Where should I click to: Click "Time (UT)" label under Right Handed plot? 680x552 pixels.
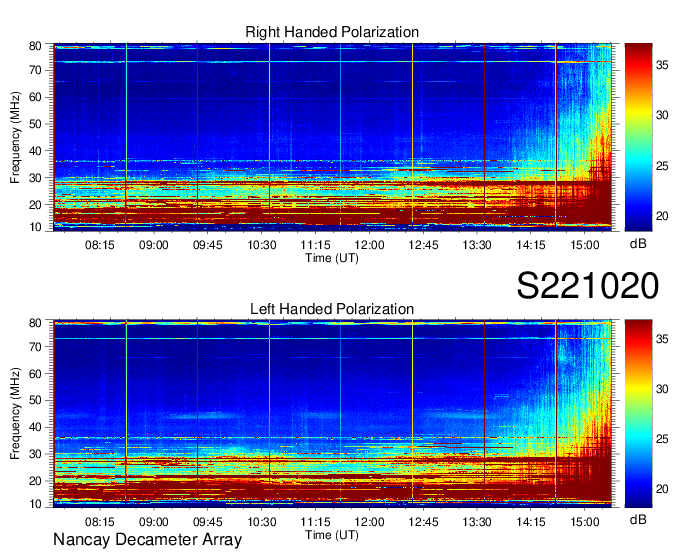tap(332, 258)
